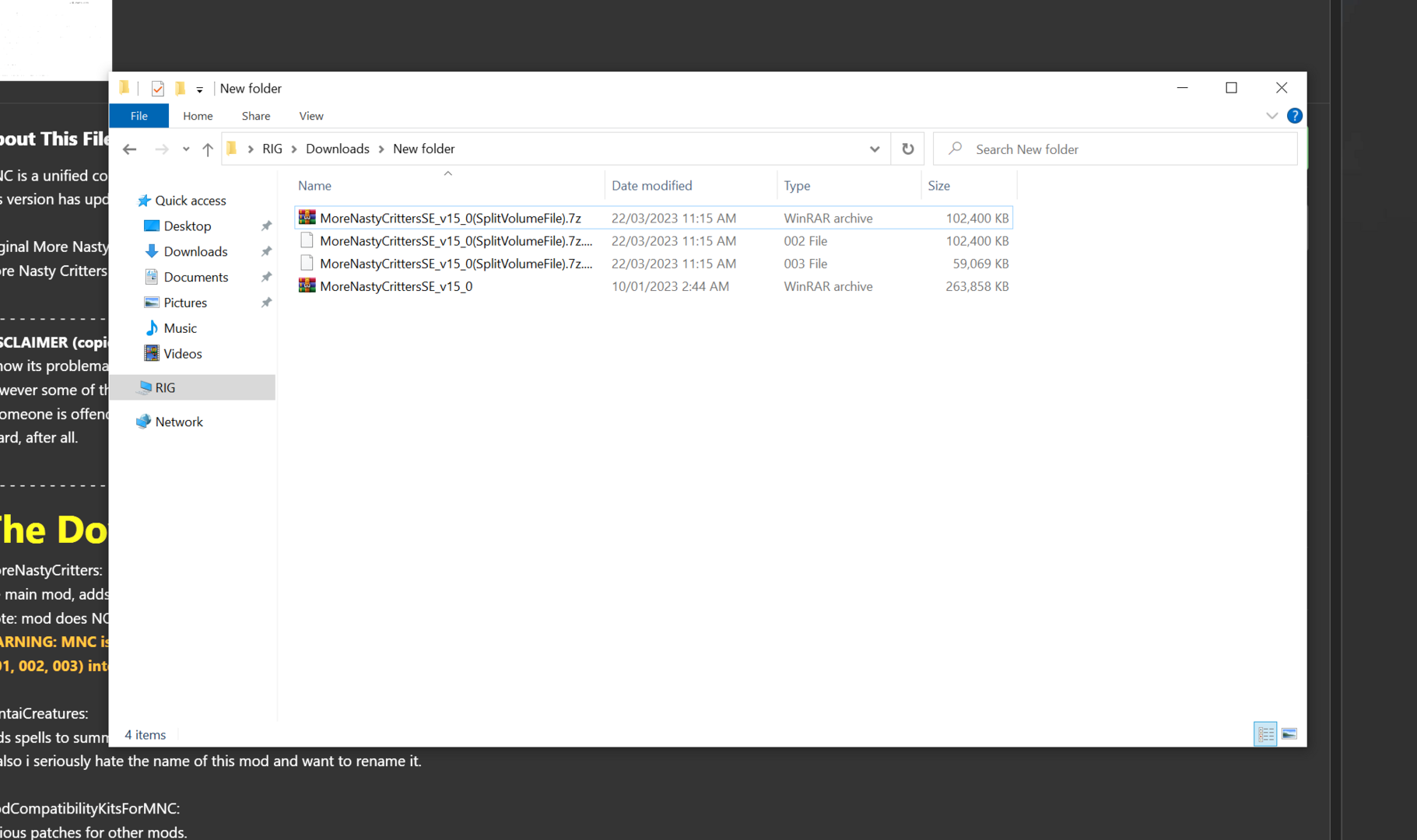Click the 263,858 KB size cell
This screenshot has height=840, width=1417.
[977, 286]
